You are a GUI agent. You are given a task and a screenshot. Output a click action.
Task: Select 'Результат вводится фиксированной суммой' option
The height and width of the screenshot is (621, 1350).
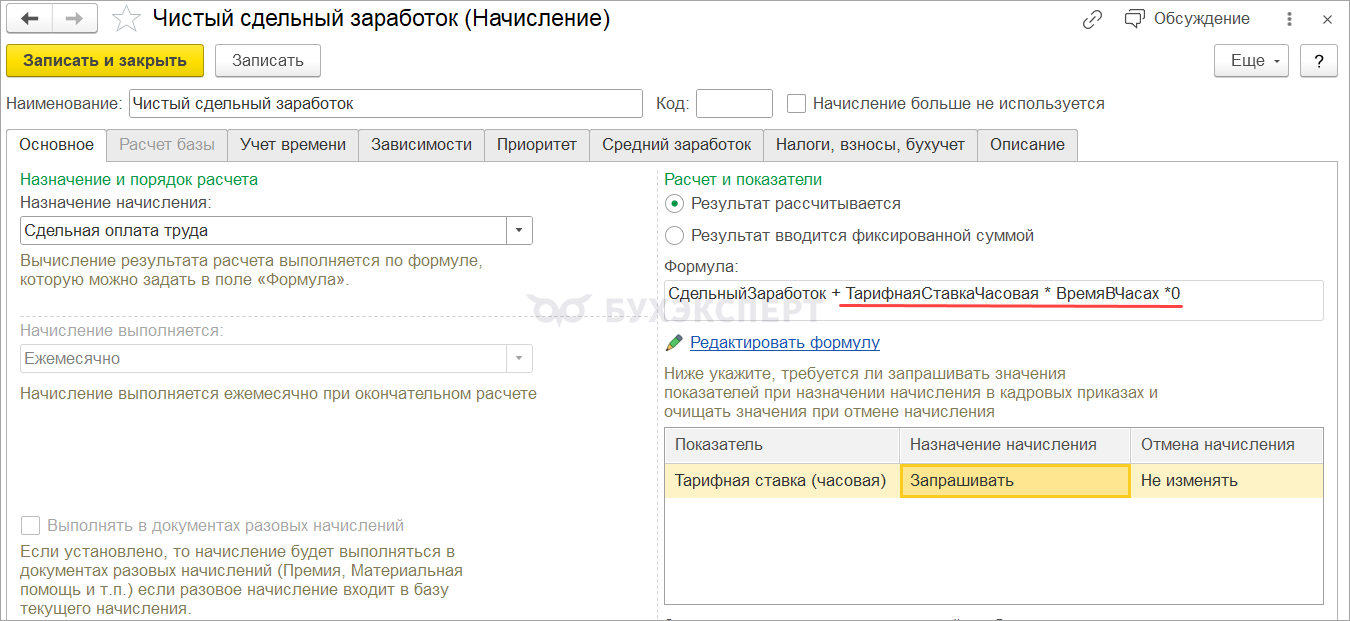675,236
